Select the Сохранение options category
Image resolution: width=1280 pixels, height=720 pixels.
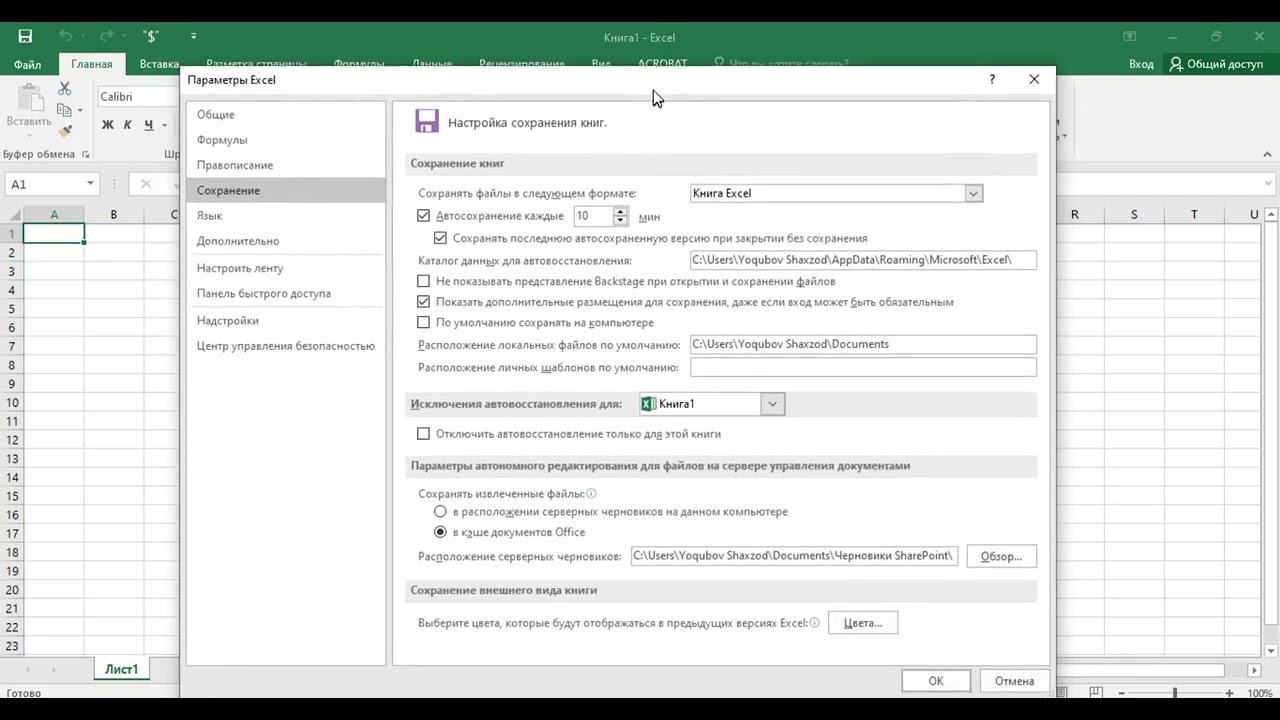[x=286, y=190]
